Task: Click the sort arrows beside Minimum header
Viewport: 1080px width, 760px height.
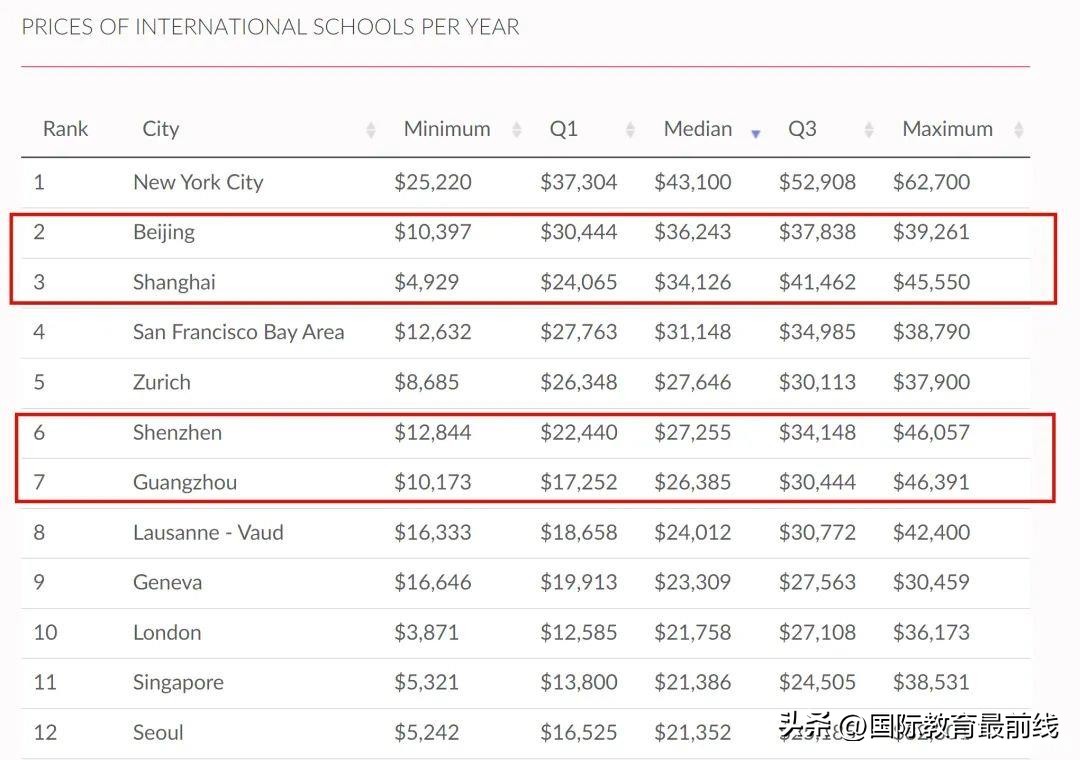Action: [x=517, y=129]
